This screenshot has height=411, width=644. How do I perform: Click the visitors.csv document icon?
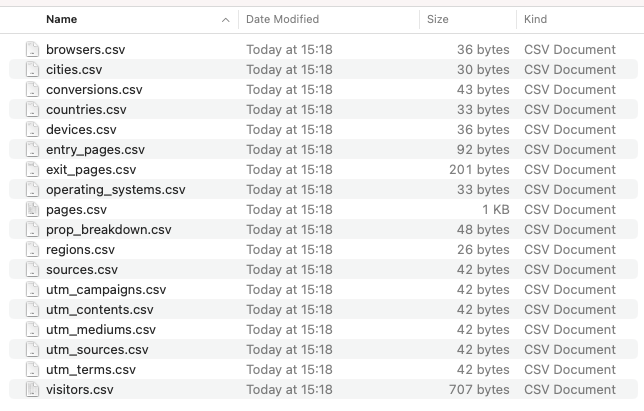(x=32, y=390)
